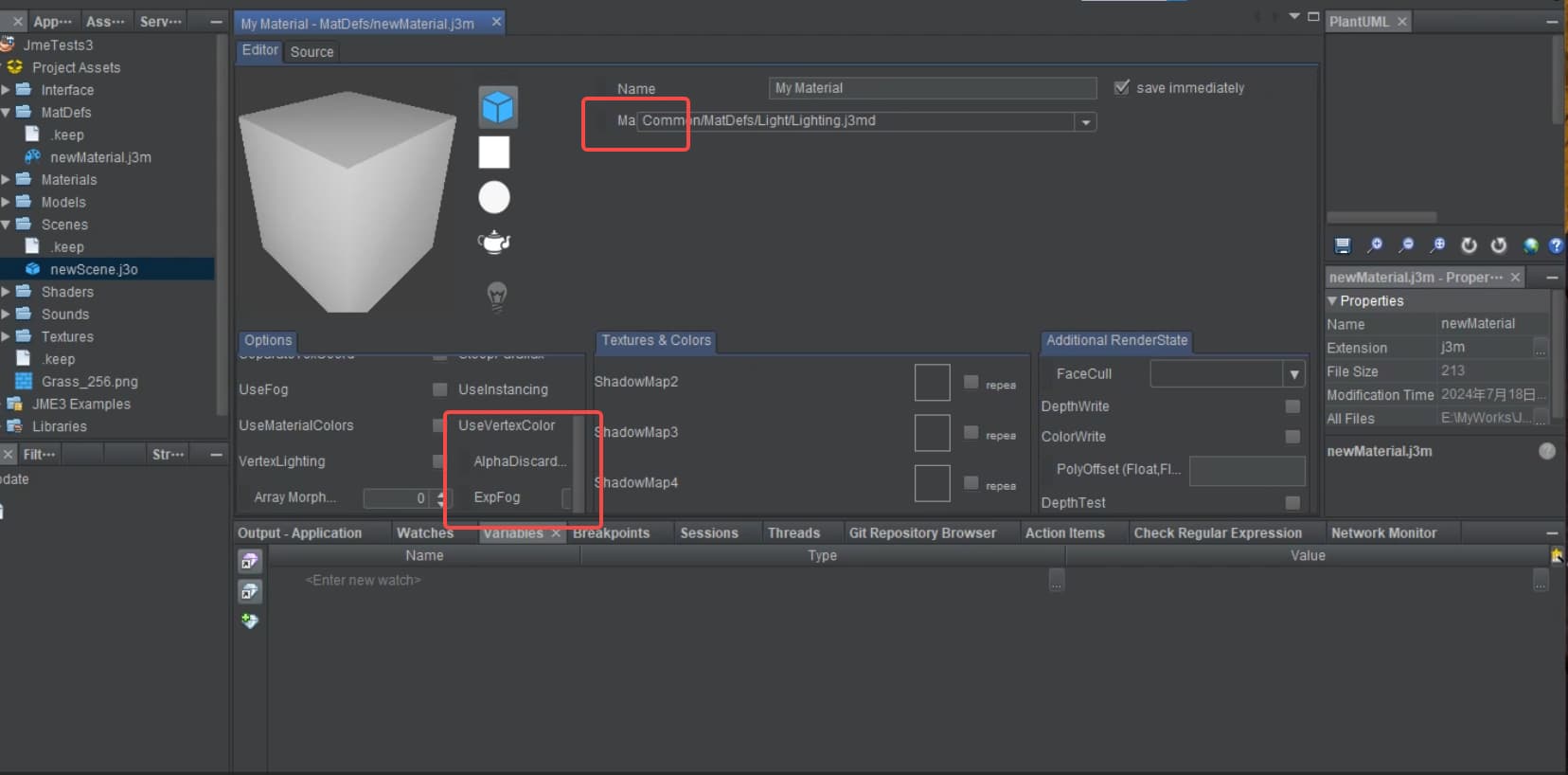Viewport: 1568px width, 775px height.
Task: Open FaceCull dropdown
Action: point(1294,374)
